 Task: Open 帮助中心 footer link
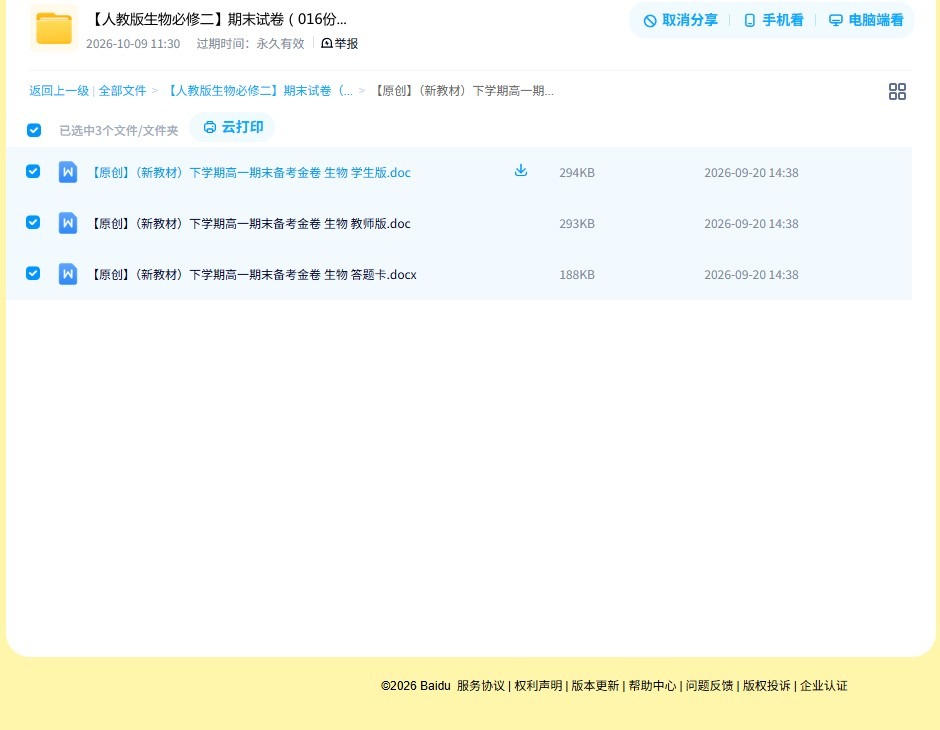click(652, 686)
